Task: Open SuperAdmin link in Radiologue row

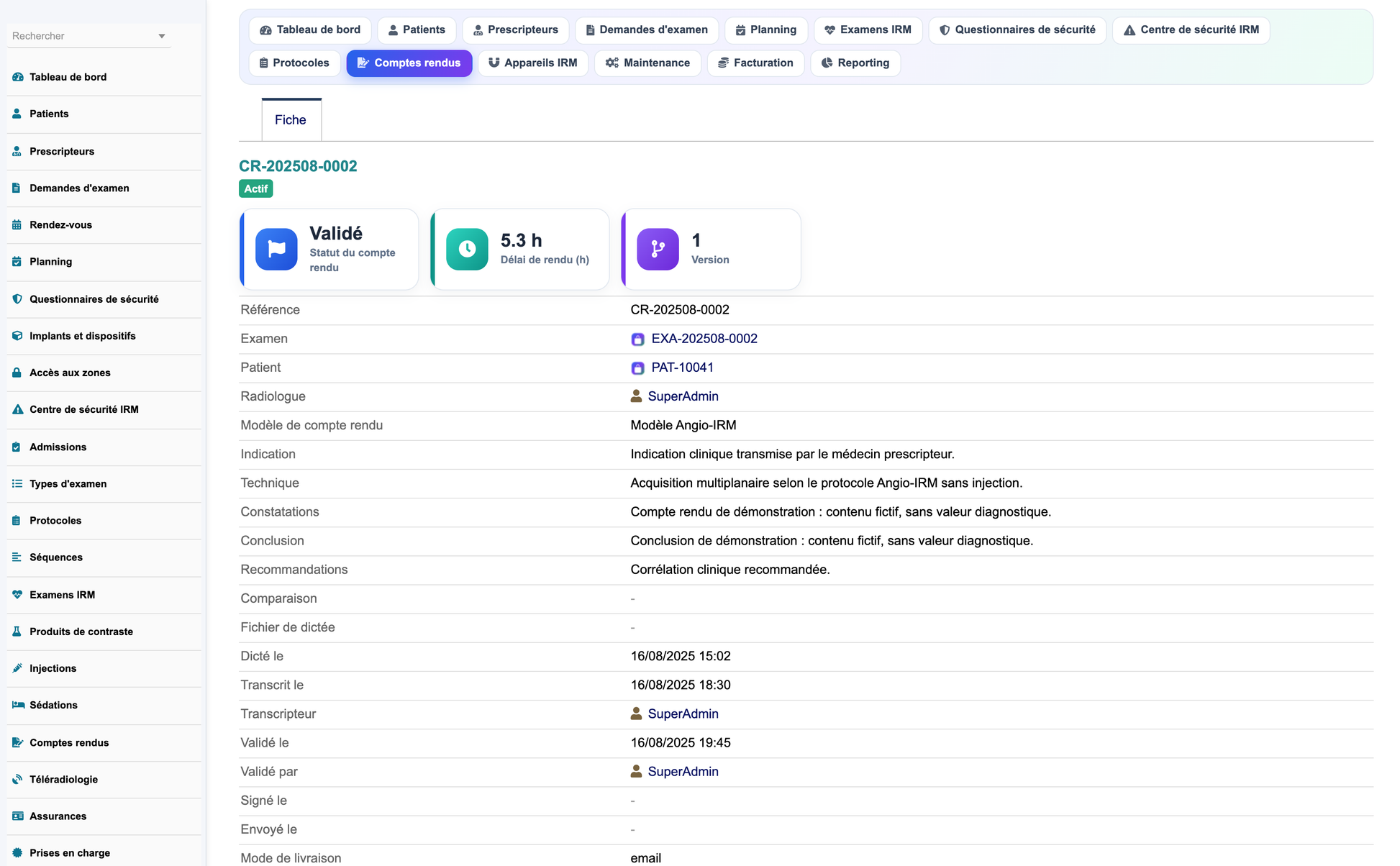Action: coord(683,396)
